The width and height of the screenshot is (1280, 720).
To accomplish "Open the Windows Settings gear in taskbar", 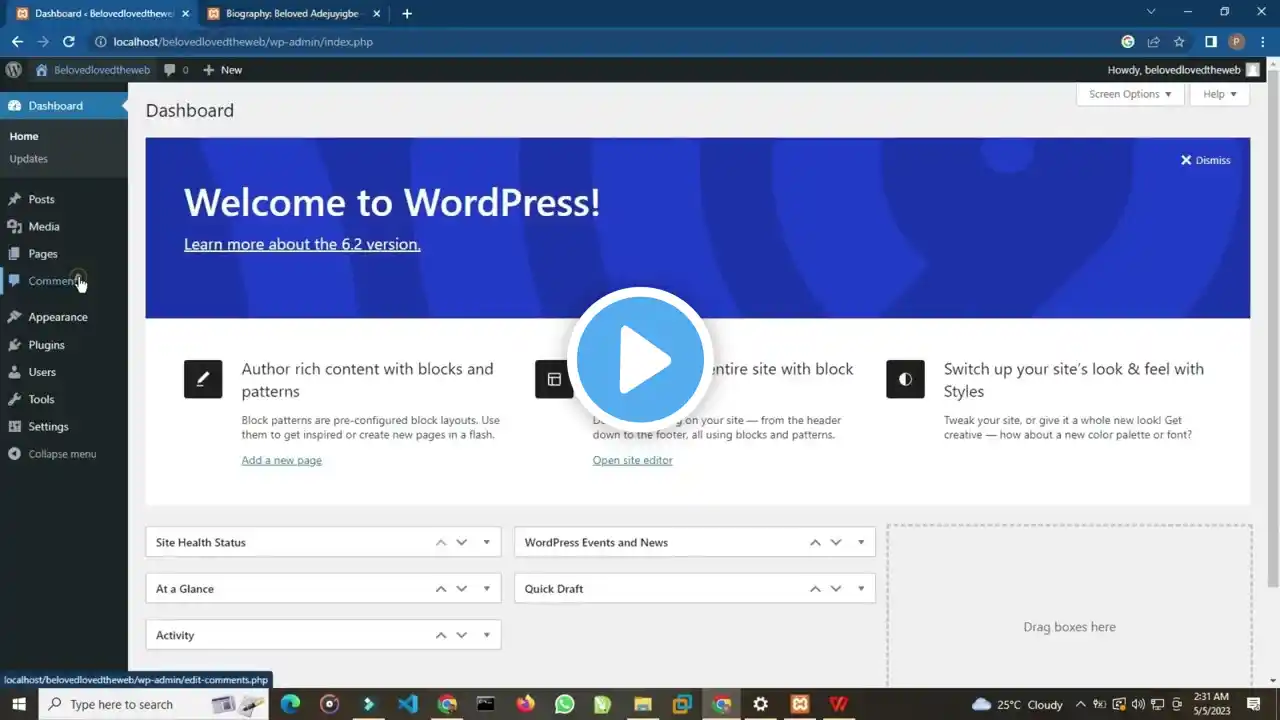I will click(x=761, y=704).
